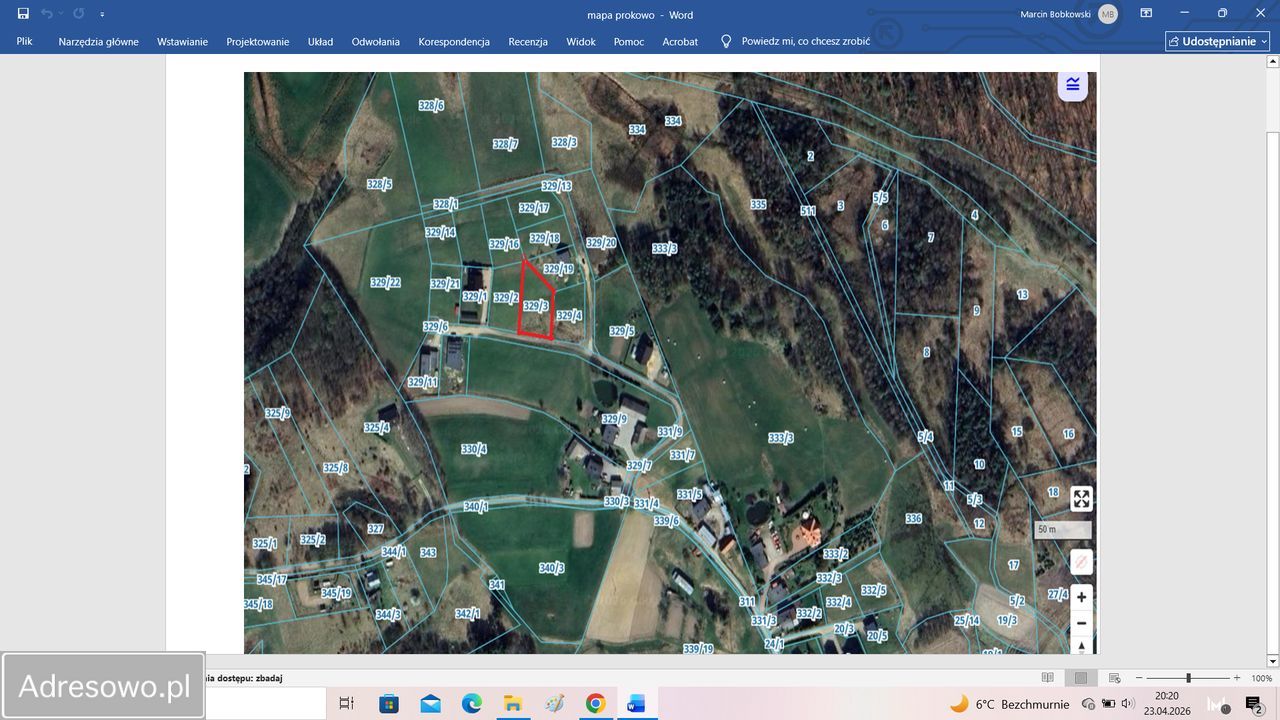Open the Plik tab
Screen dimensions: 1280x720
pos(25,41)
